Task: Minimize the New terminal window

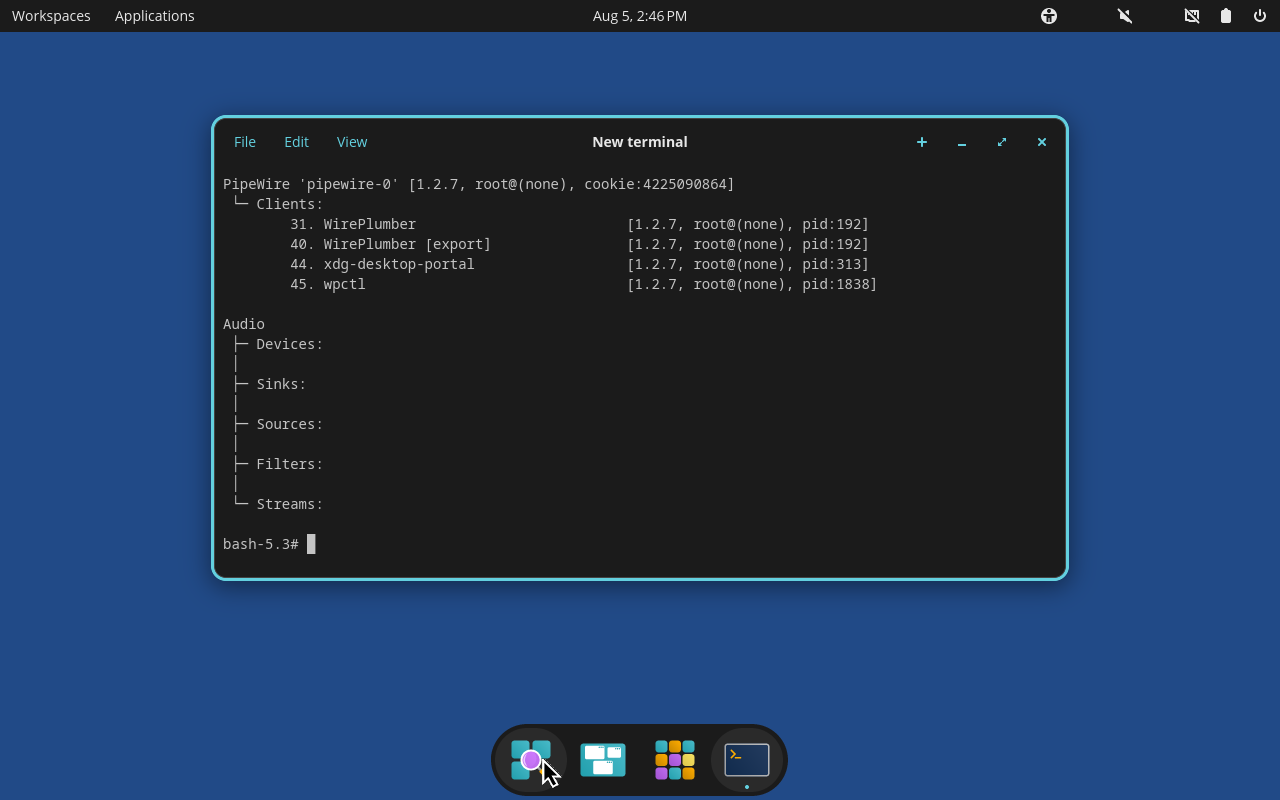Action: click(x=962, y=142)
